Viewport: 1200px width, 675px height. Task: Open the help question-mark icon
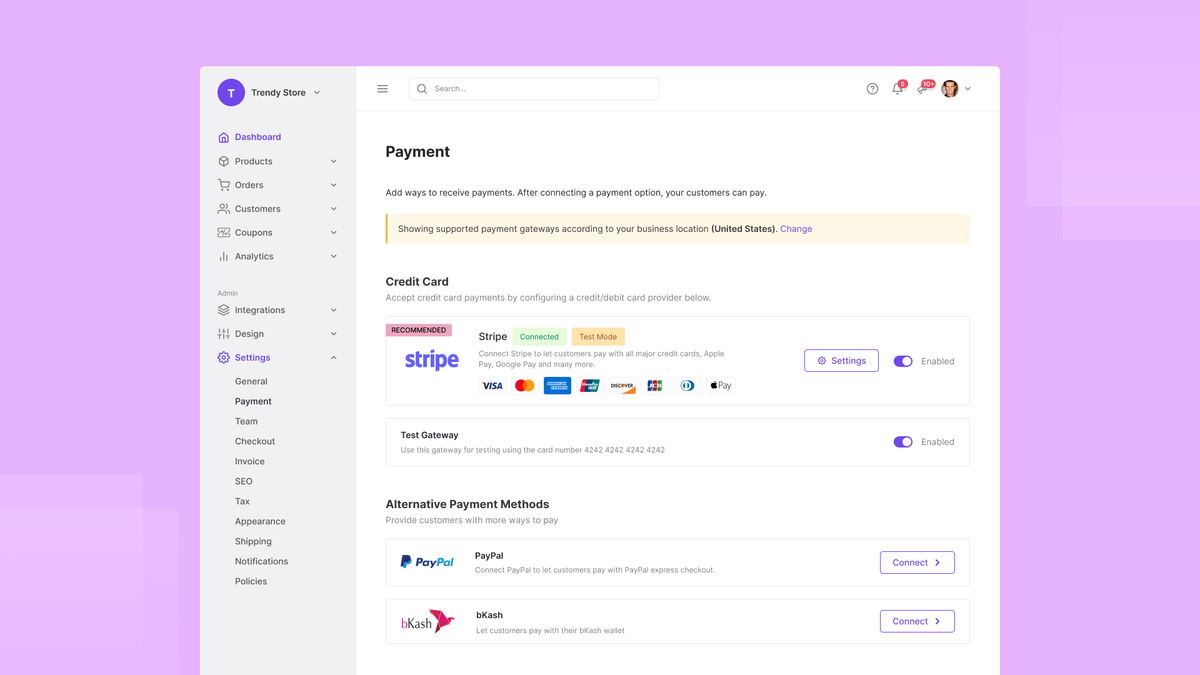871,89
